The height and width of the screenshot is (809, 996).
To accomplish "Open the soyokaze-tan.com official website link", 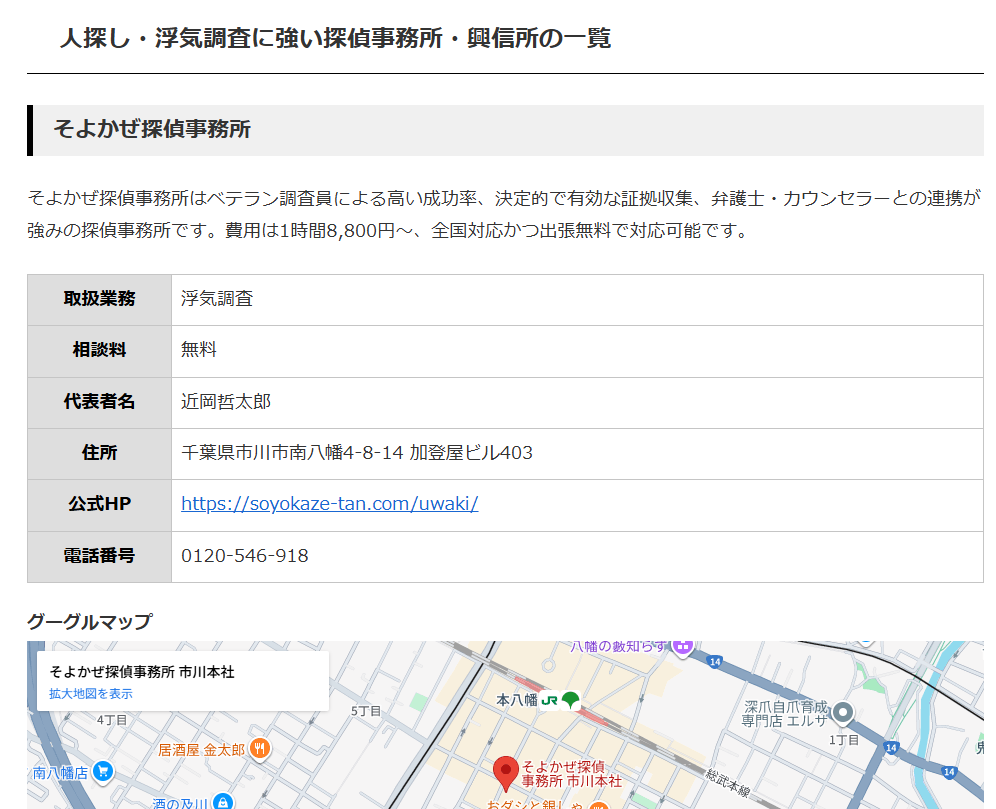I will [x=329, y=504].
